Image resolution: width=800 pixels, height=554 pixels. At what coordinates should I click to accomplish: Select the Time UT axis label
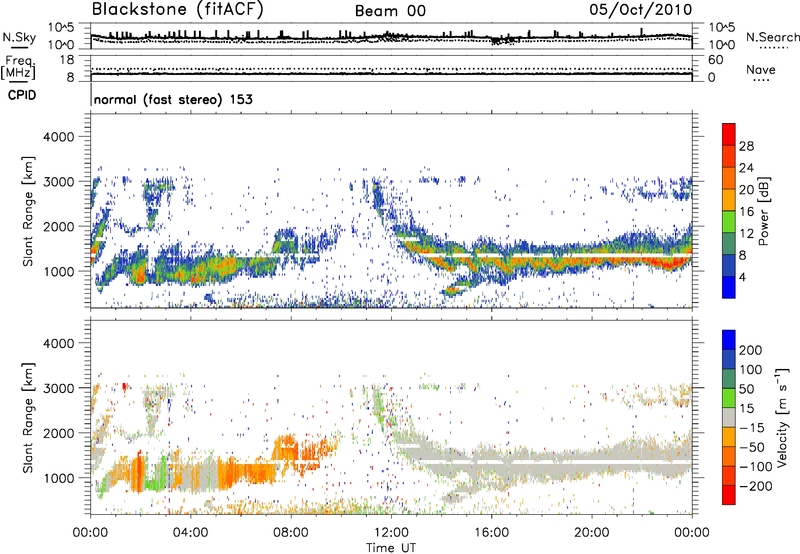pyautogui.click(x=391, y=548)
